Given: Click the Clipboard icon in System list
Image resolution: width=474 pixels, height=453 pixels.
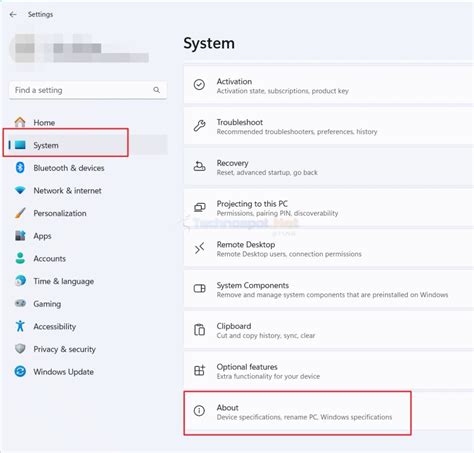Looking at the screenshot, I should pos(199,330).
